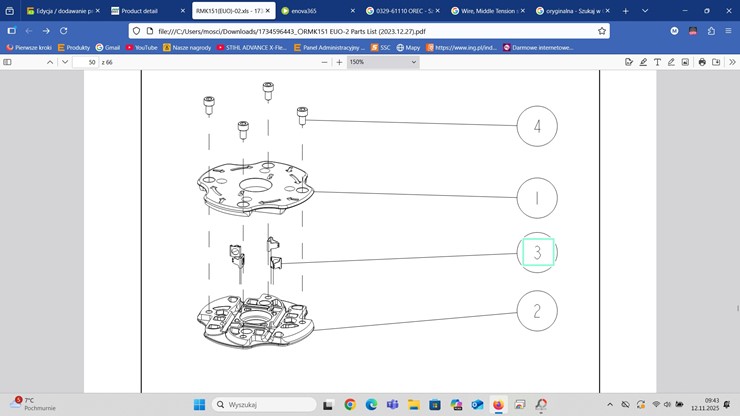Open the weather widget showing 7°C

pyautogui.click(x=33, y=404)
